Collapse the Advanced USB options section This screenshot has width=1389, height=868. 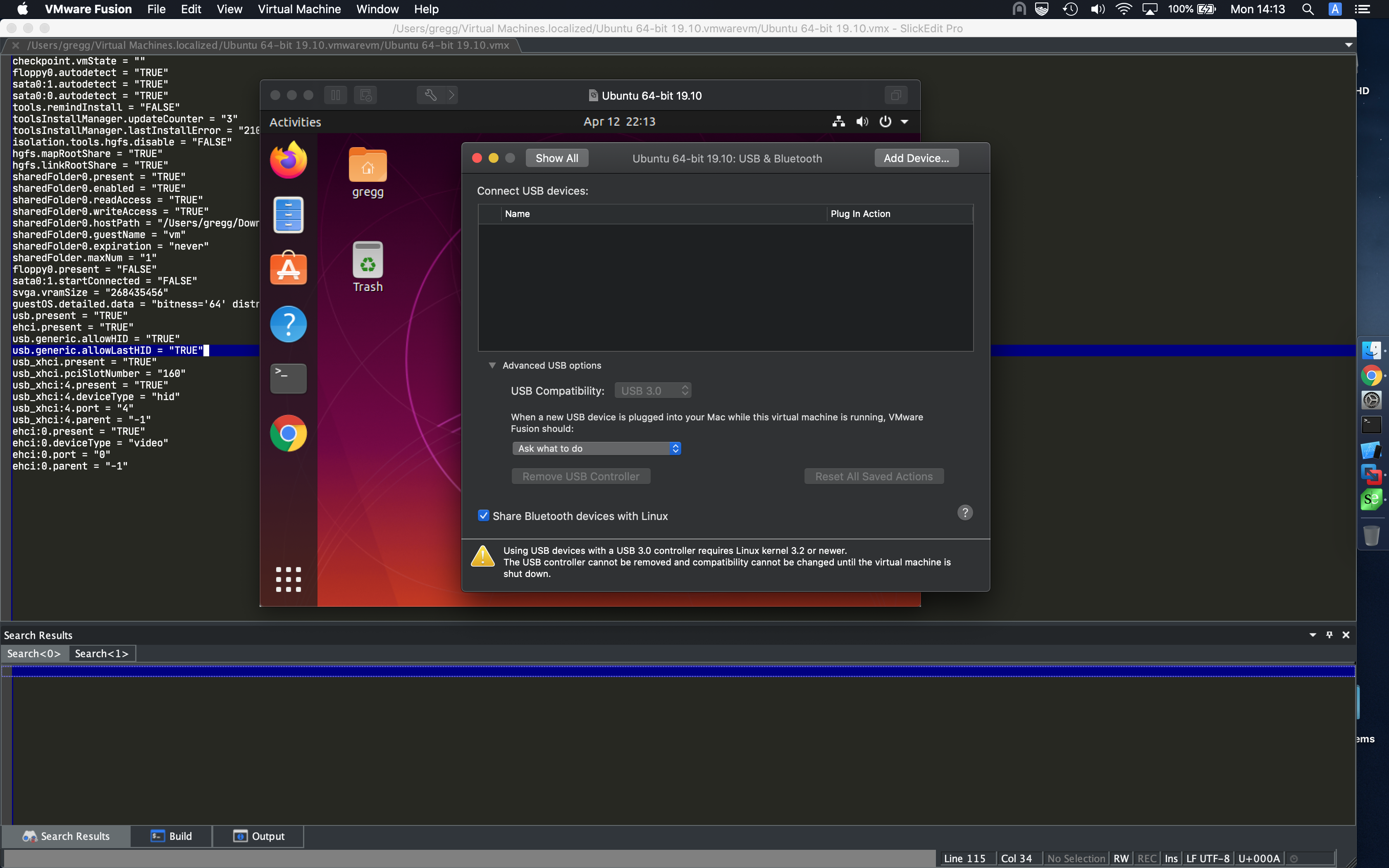pyautogui.click(x=492, y=365)
